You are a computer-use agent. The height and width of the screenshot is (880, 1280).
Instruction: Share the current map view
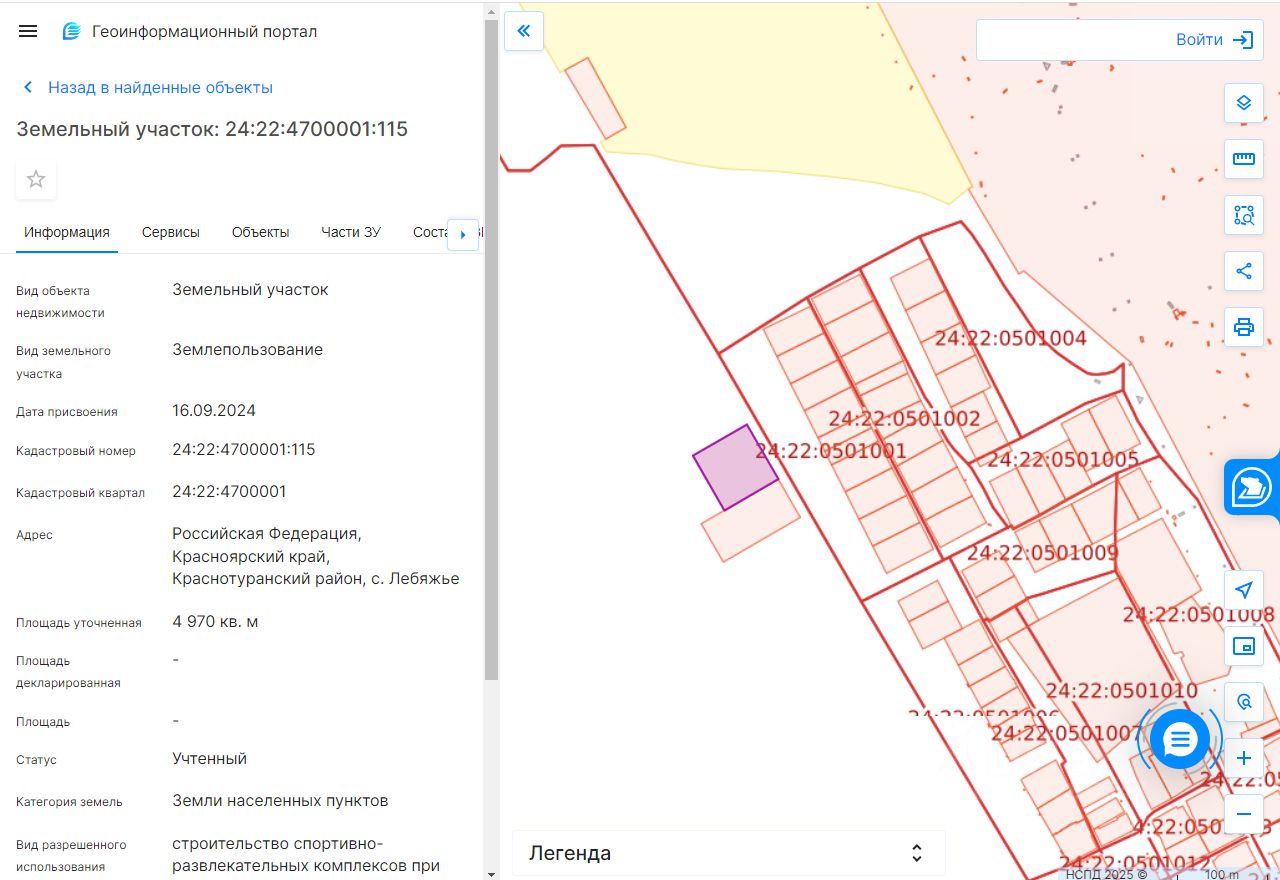tap(1244, 271)
